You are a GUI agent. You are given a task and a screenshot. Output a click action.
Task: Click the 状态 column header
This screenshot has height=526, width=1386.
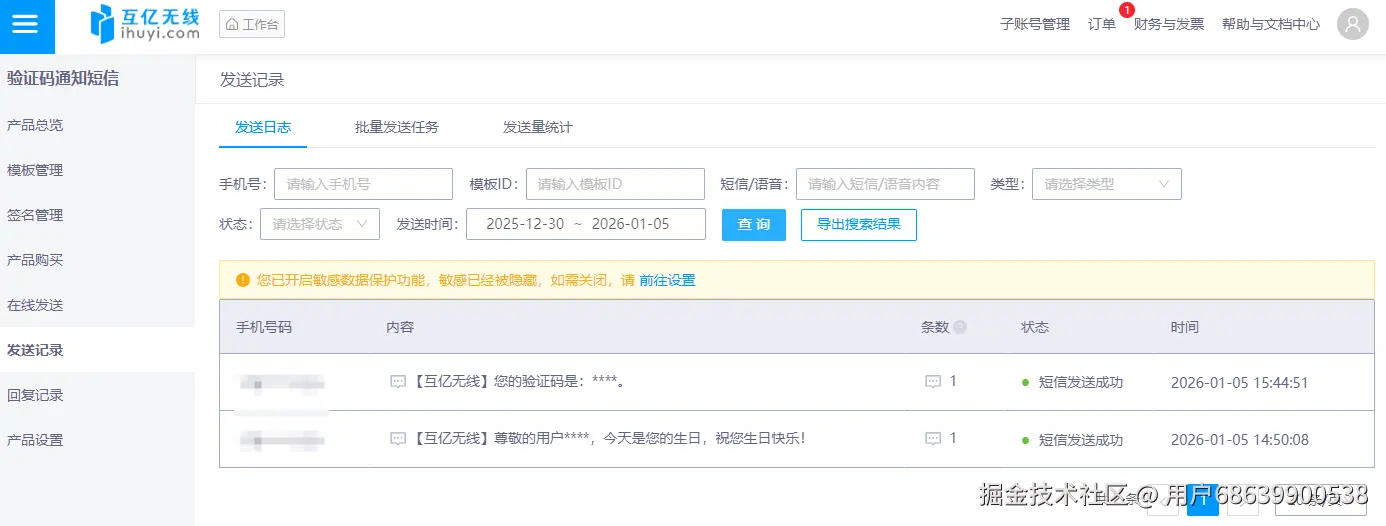[x=1035, y=327]
